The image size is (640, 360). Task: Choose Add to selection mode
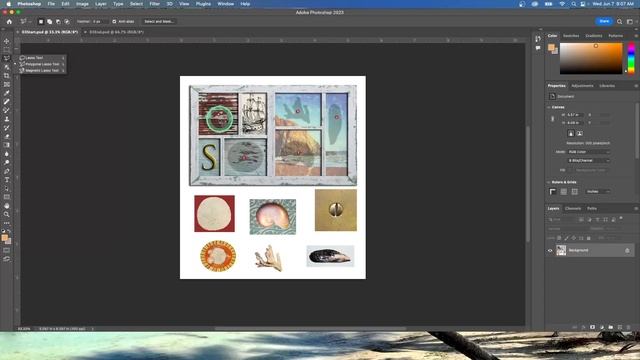coord(49,21)
